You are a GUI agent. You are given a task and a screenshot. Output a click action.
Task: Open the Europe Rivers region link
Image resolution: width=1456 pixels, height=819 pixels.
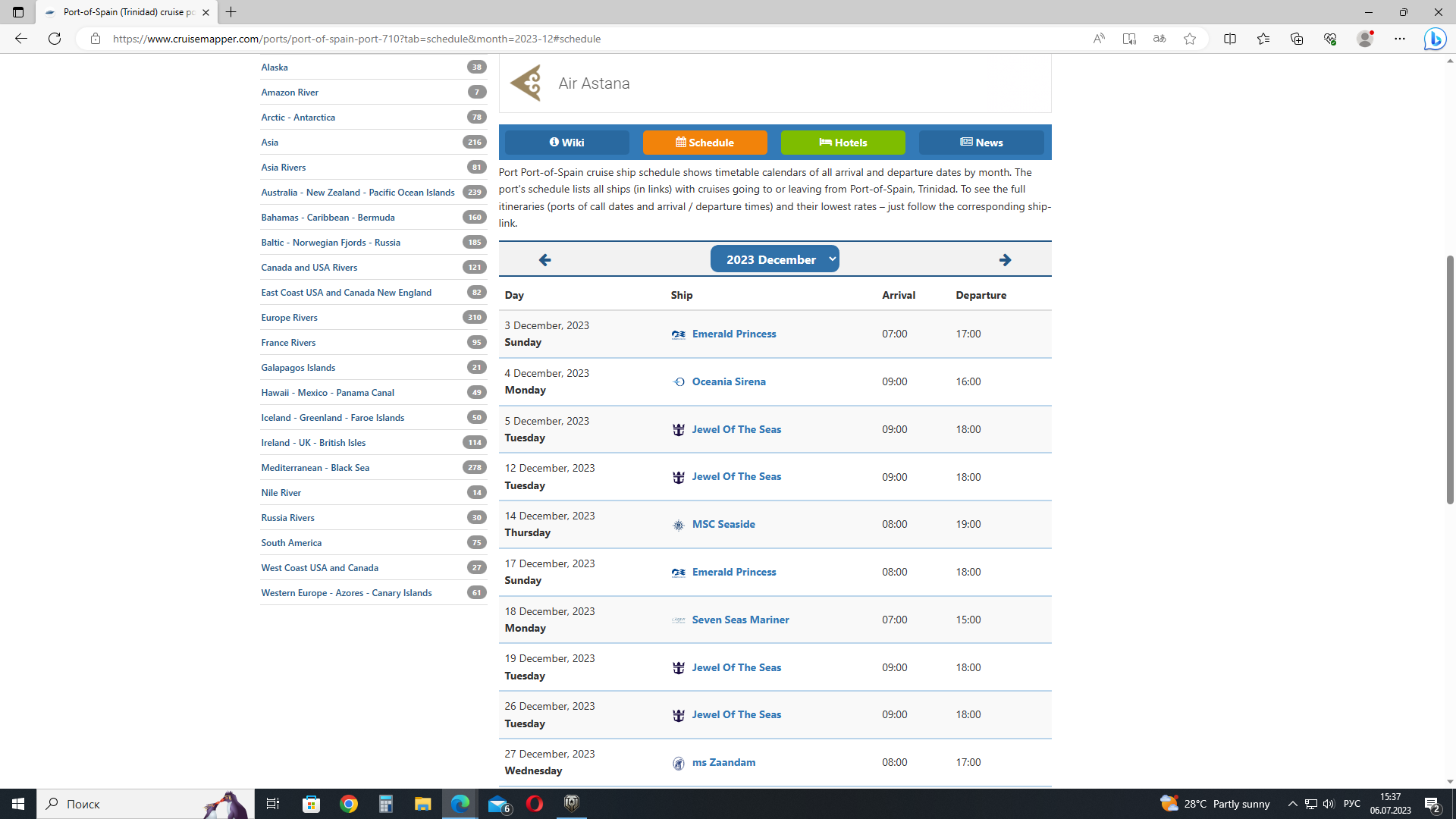point(289,318)
